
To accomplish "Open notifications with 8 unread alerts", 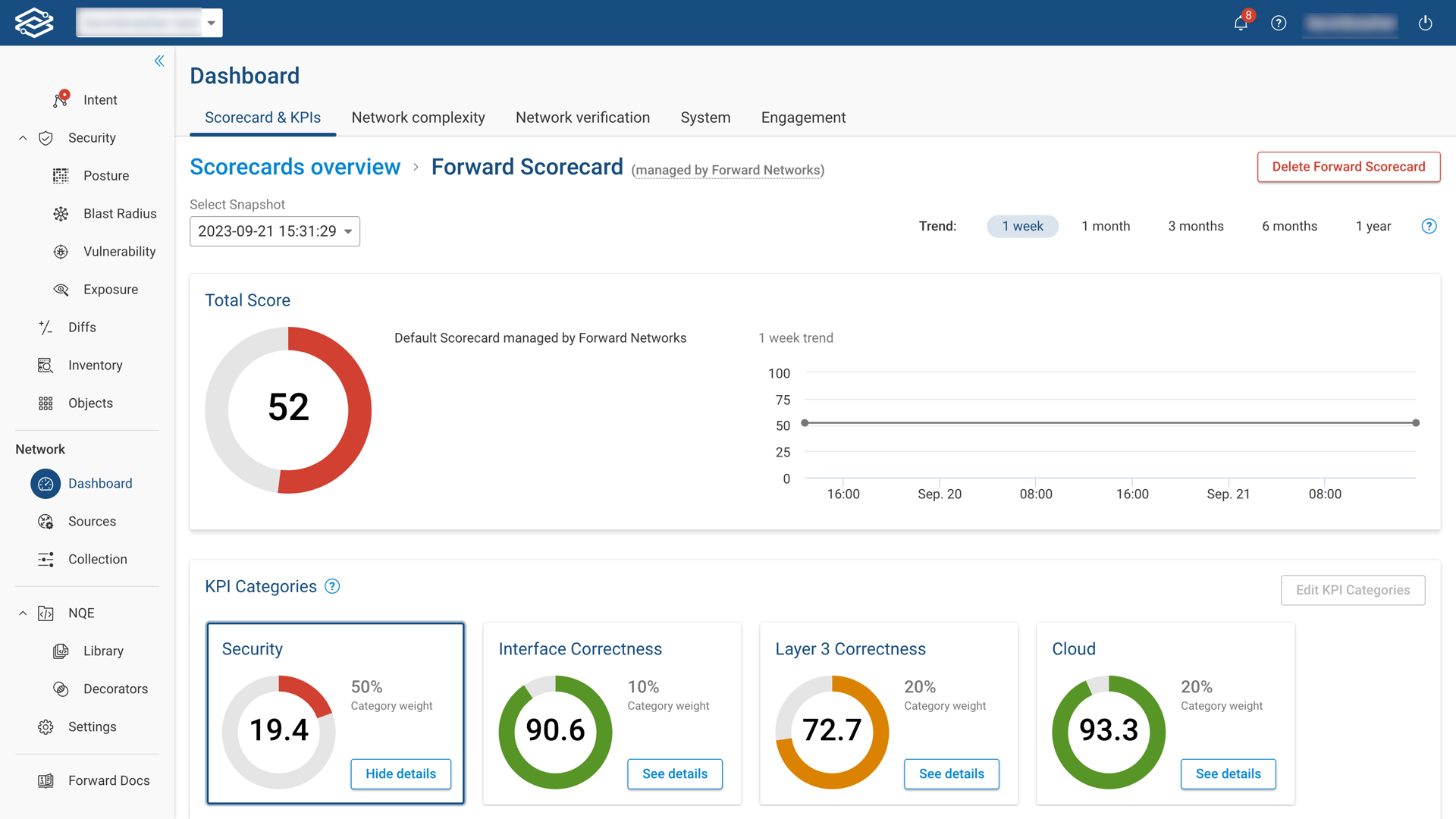I will click(1239, 23).
